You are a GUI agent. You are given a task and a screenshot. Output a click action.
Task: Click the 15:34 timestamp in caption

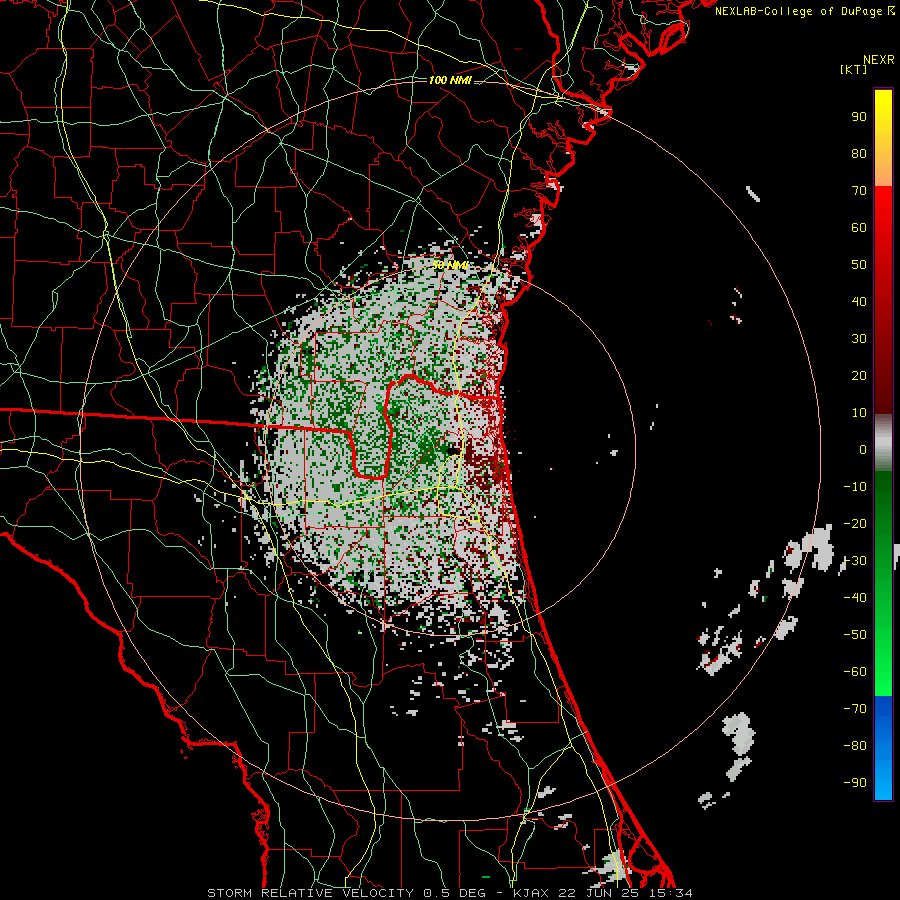(671, 893)
